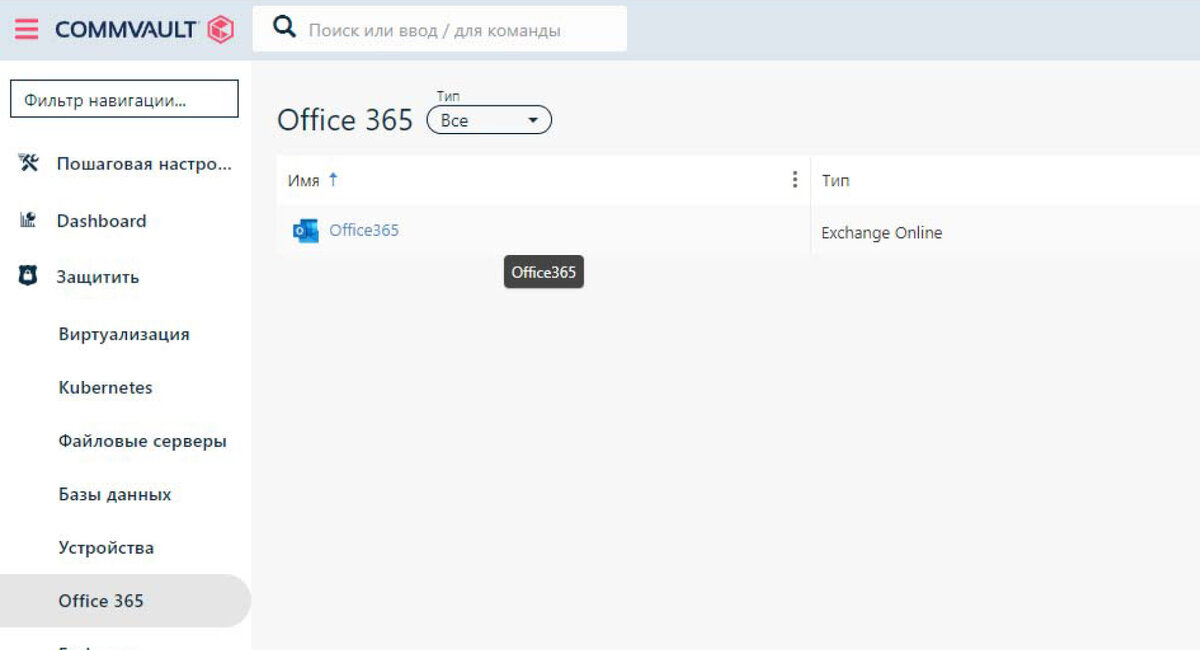Go to Устройства section

(x=106, y=548)
